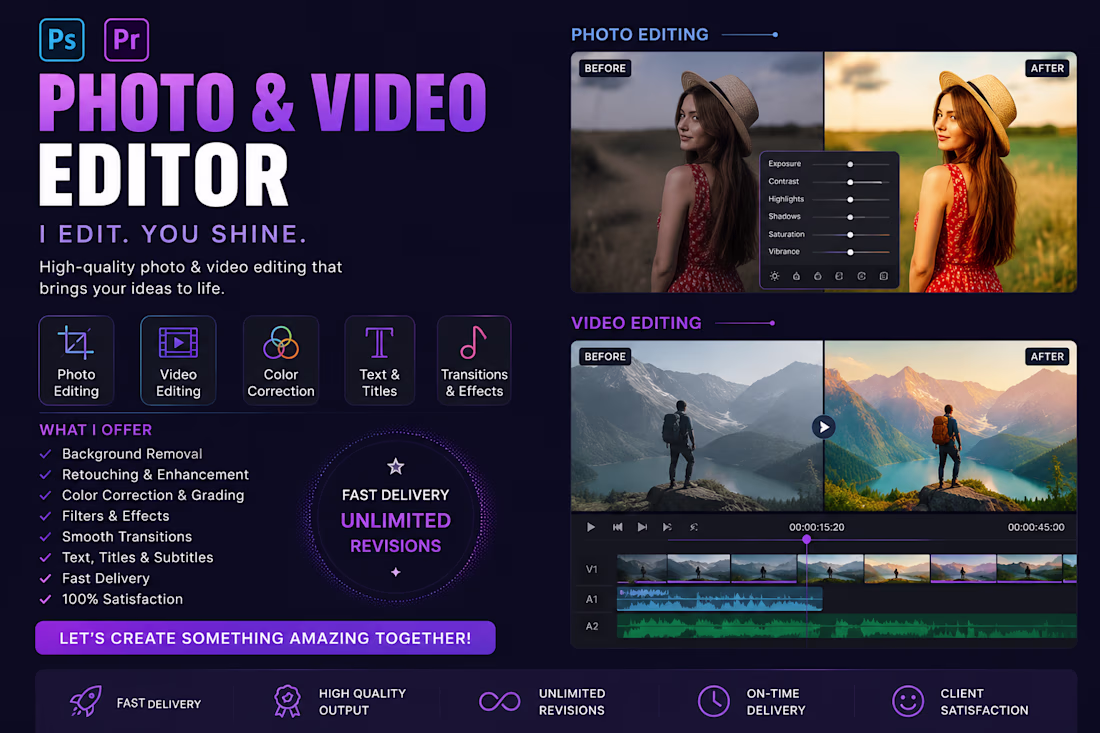Click the rocket icon beside Fast Delivery
The image size is (1100, 733).
coord(86,701)
